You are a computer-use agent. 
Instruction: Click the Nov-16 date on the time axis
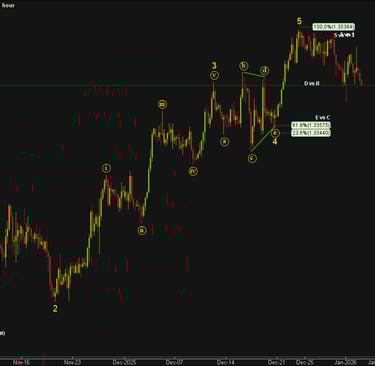coord(21,362)
